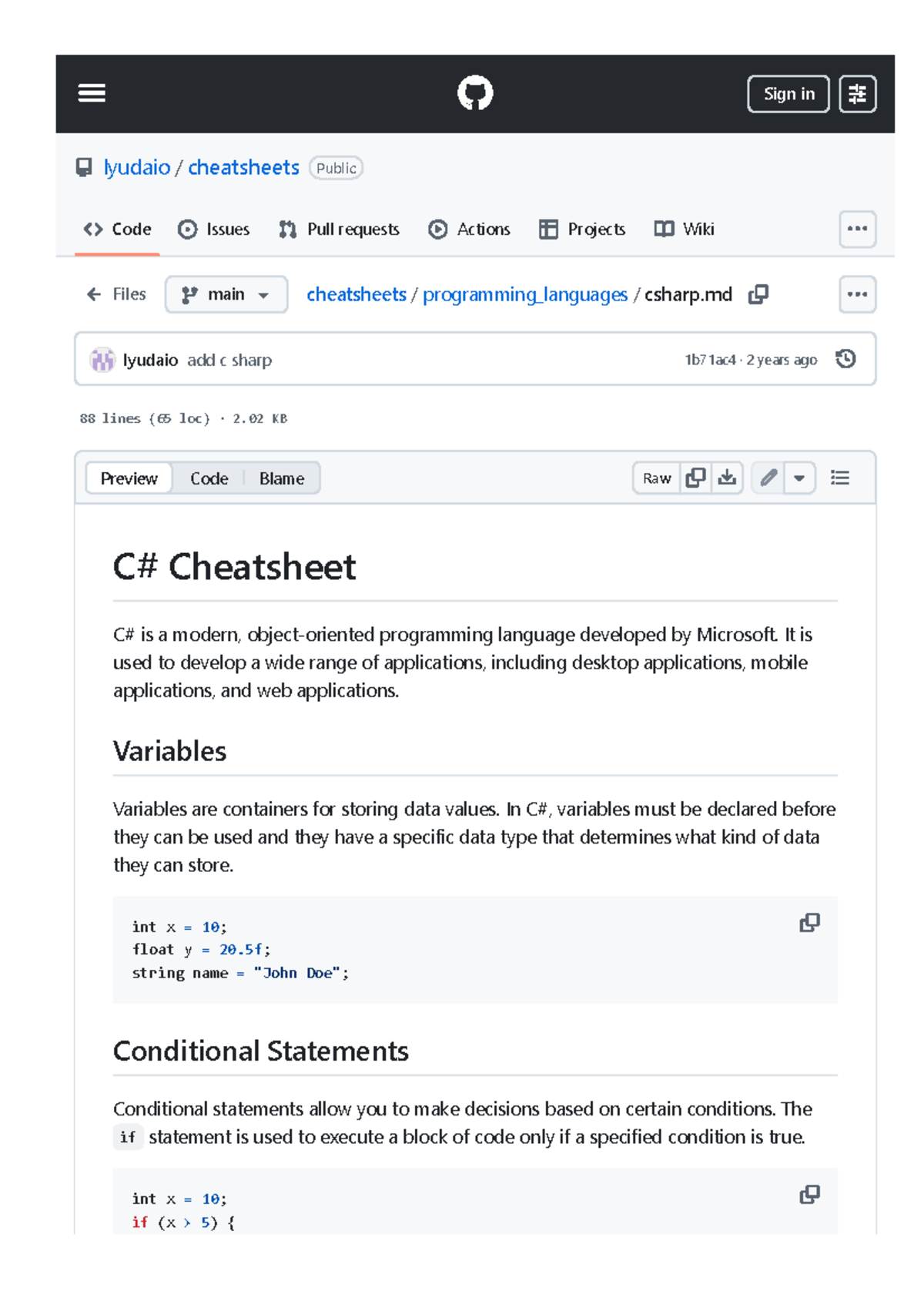Open the hamburger navigation menu
This screenshot has height=1308, width=924.
[x=92, y=92]
